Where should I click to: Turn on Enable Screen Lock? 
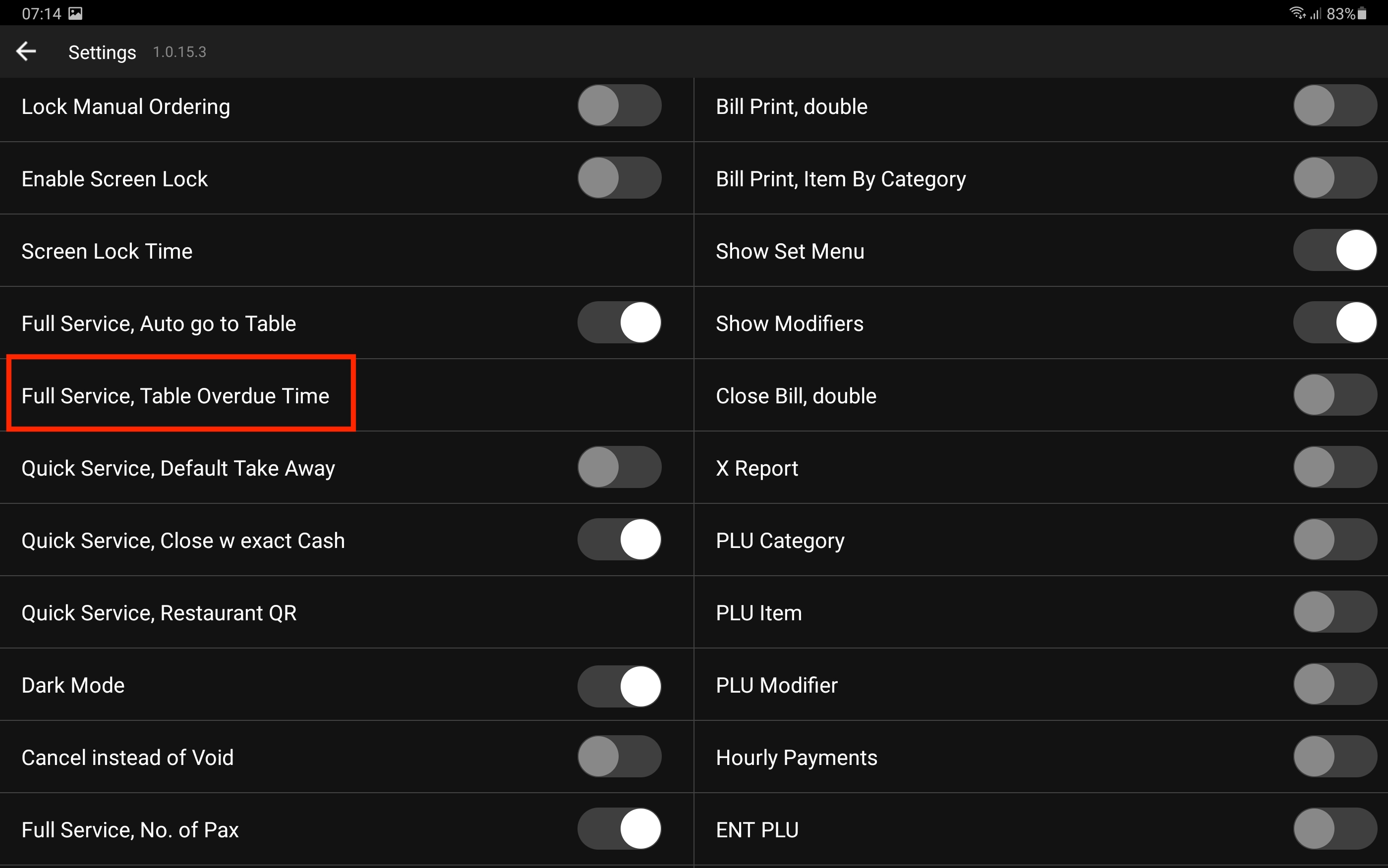(619, 178)
